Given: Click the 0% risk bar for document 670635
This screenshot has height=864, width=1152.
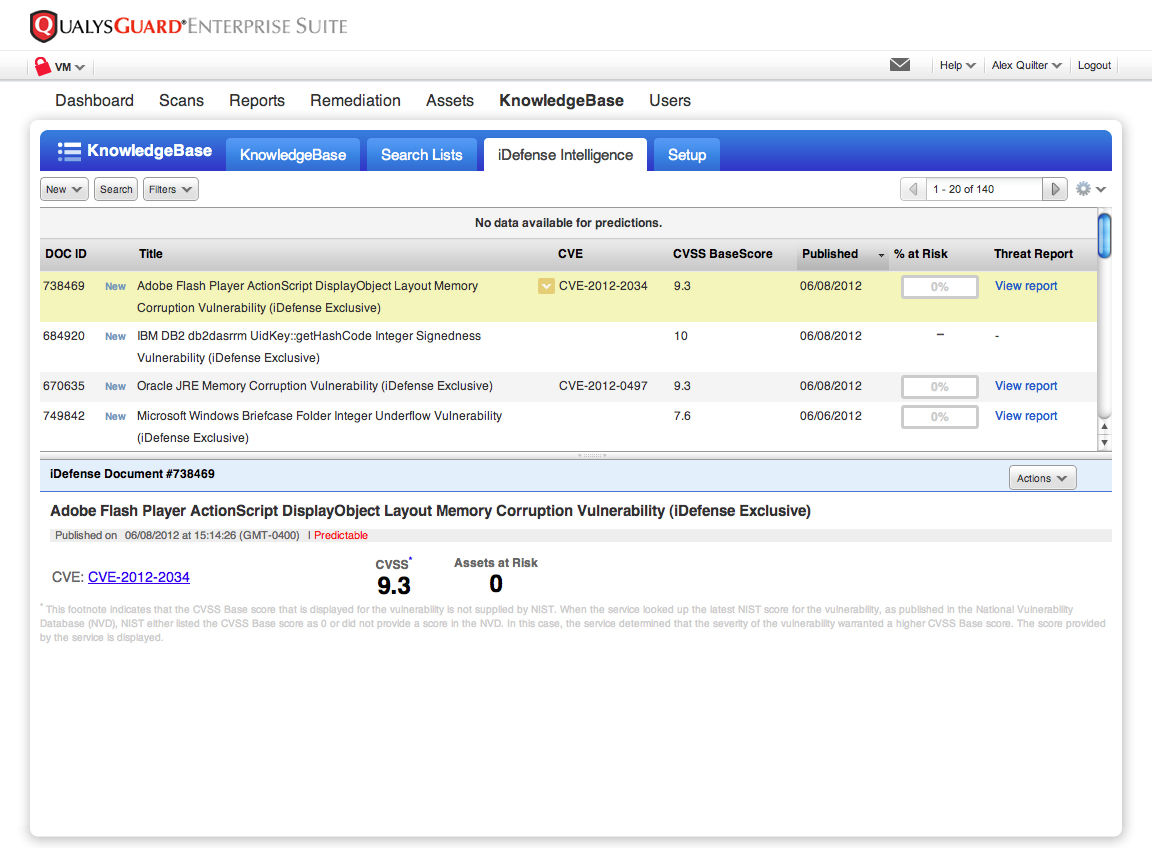Looking at the screenshot, I should (940, 386).
